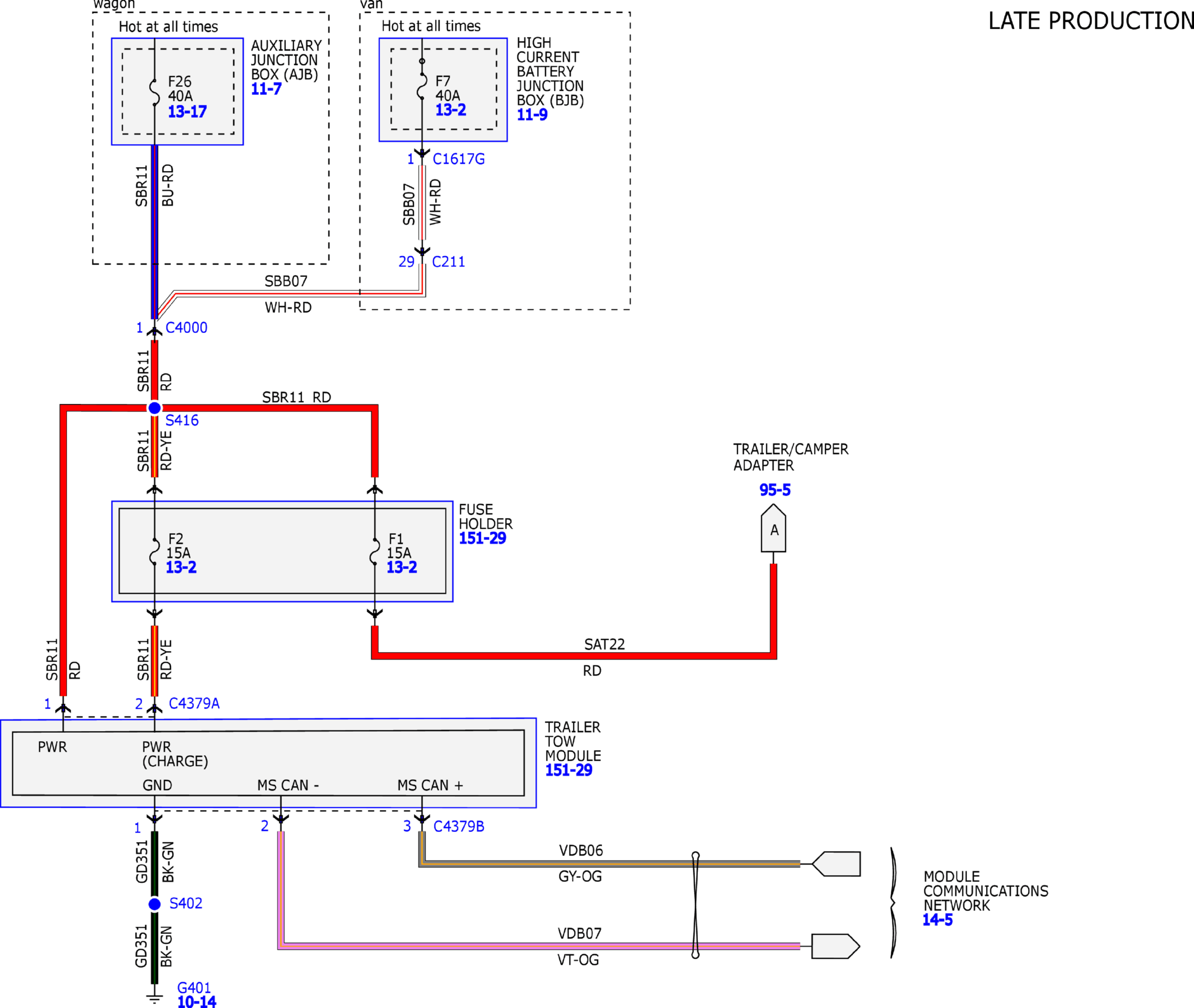The width and height of the screenshot is (1194, 1008).
Task: Open the 14-5 Module Communications Network reference
Action: (x=937, y=919)
